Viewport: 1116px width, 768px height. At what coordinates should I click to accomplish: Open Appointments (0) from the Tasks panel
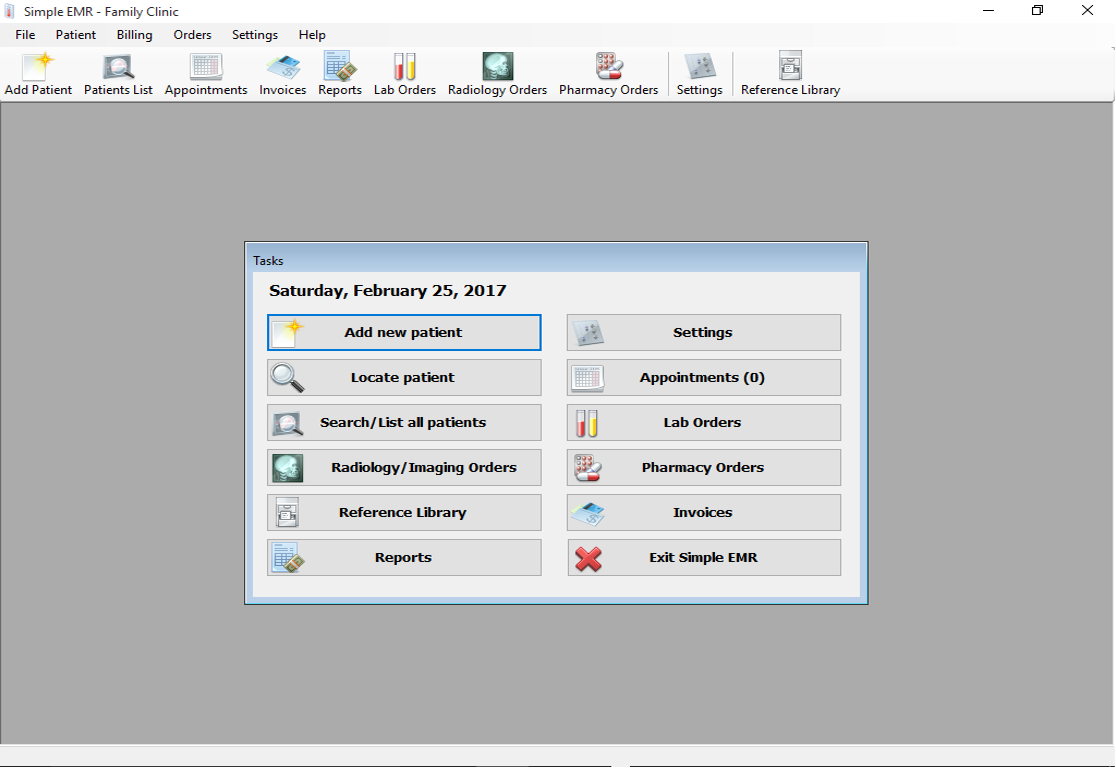point(703,377)
